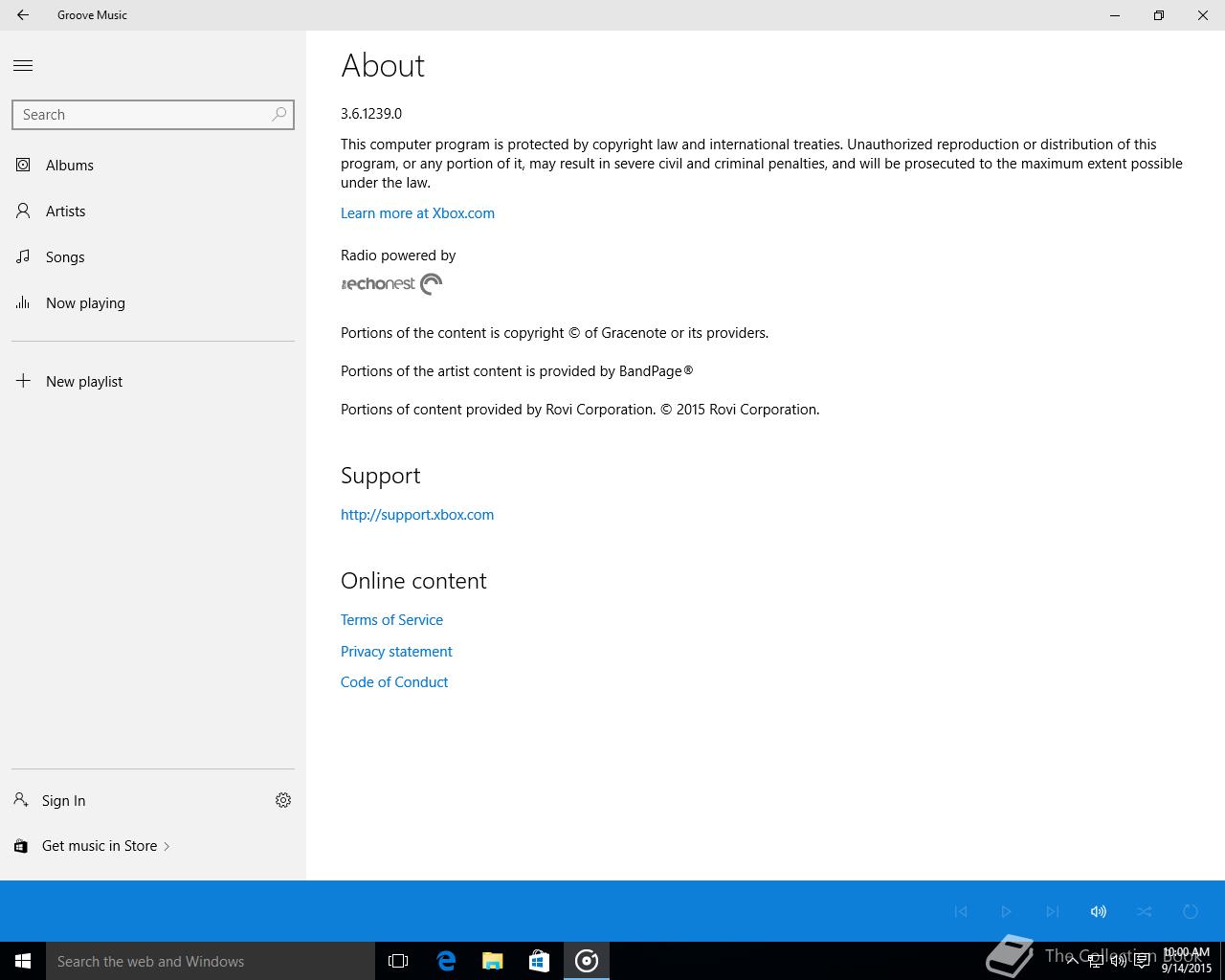Toggle repeat playback
The width and height of the screenshot is (1225, 980).
1191,911
